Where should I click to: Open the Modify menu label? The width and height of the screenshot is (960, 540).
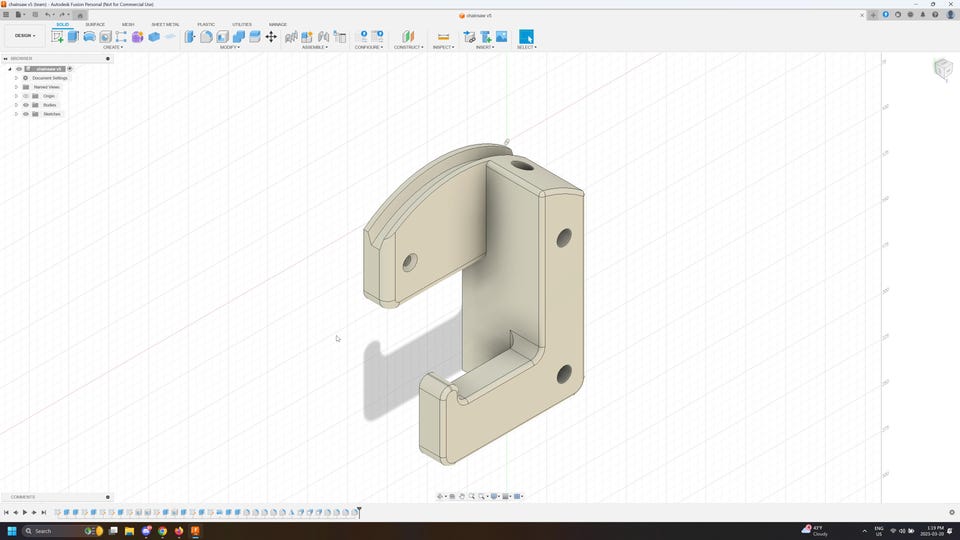coord(230,47)
